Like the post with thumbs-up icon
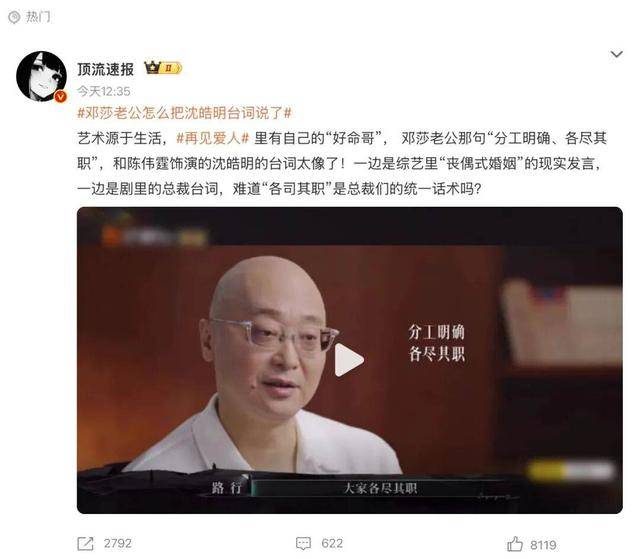This screenshot has height=559, width=640. (x=515, y=544)
